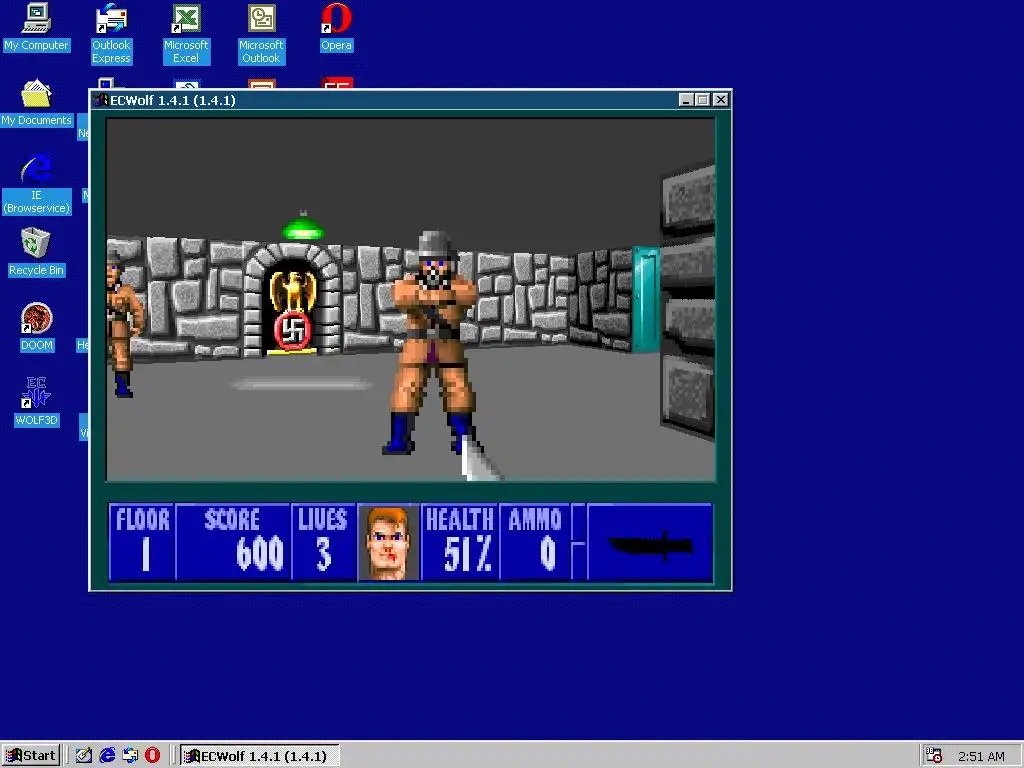Open the Start menu

pyautogui.click(x=31, y=756)
